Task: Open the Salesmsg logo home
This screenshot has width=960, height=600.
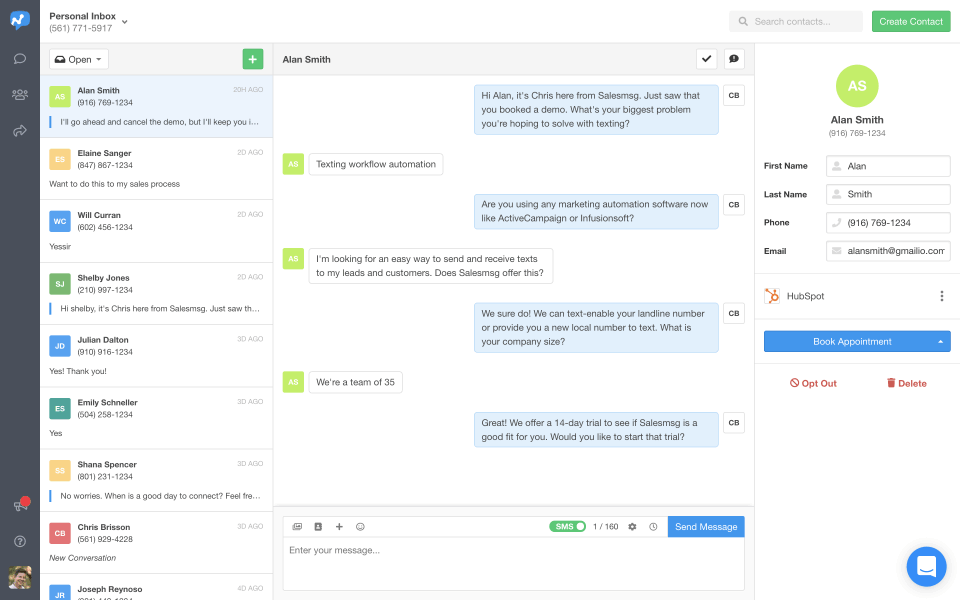Action: [20, 20]
